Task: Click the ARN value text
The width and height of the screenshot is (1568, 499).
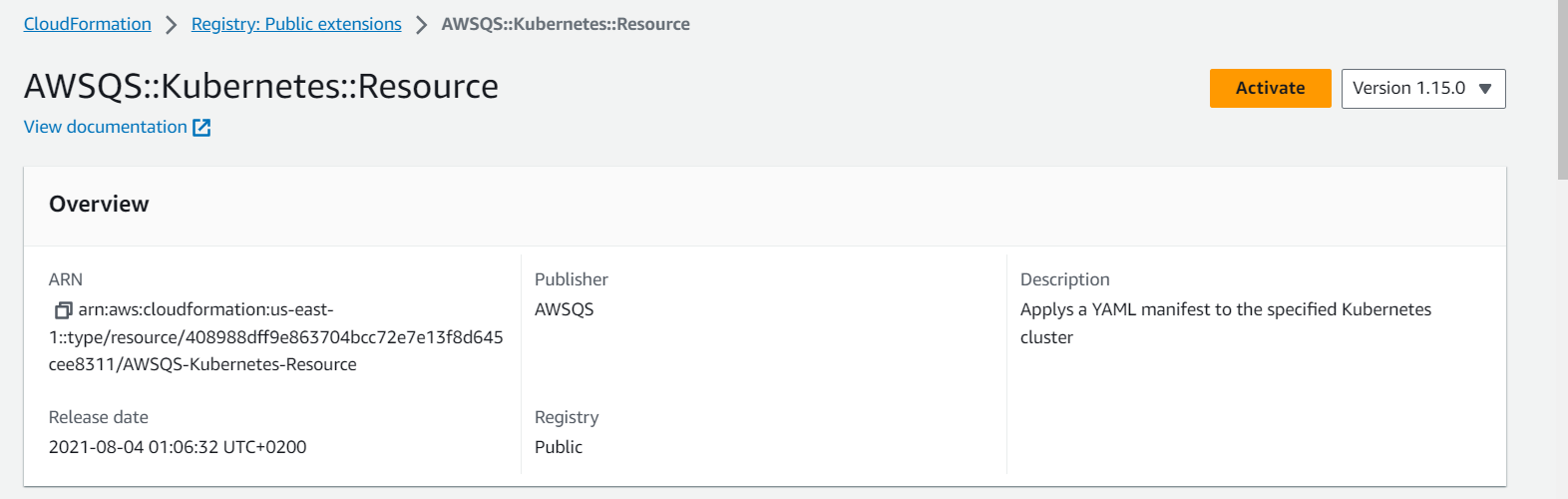Action: (x=275, y=337)
